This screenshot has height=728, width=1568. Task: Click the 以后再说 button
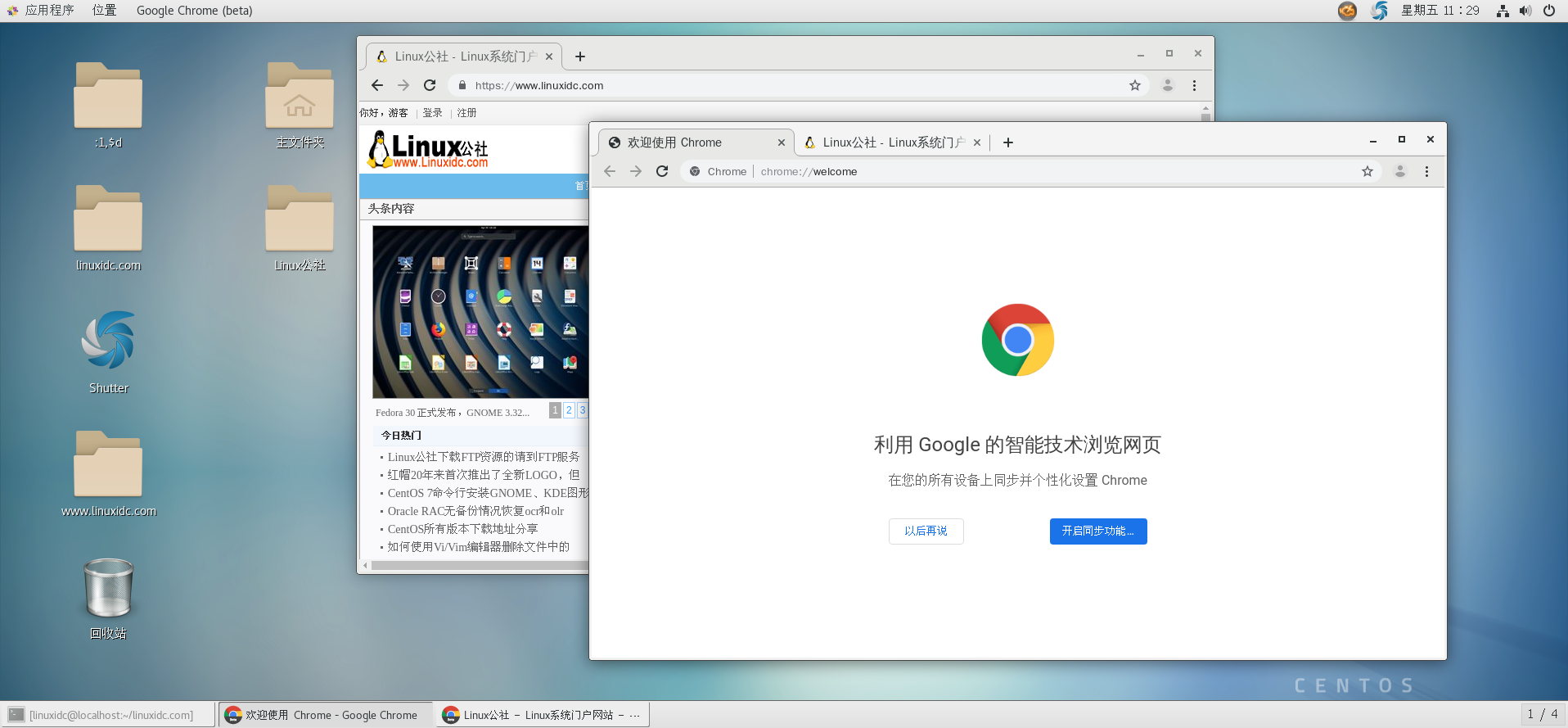(926, 531)
